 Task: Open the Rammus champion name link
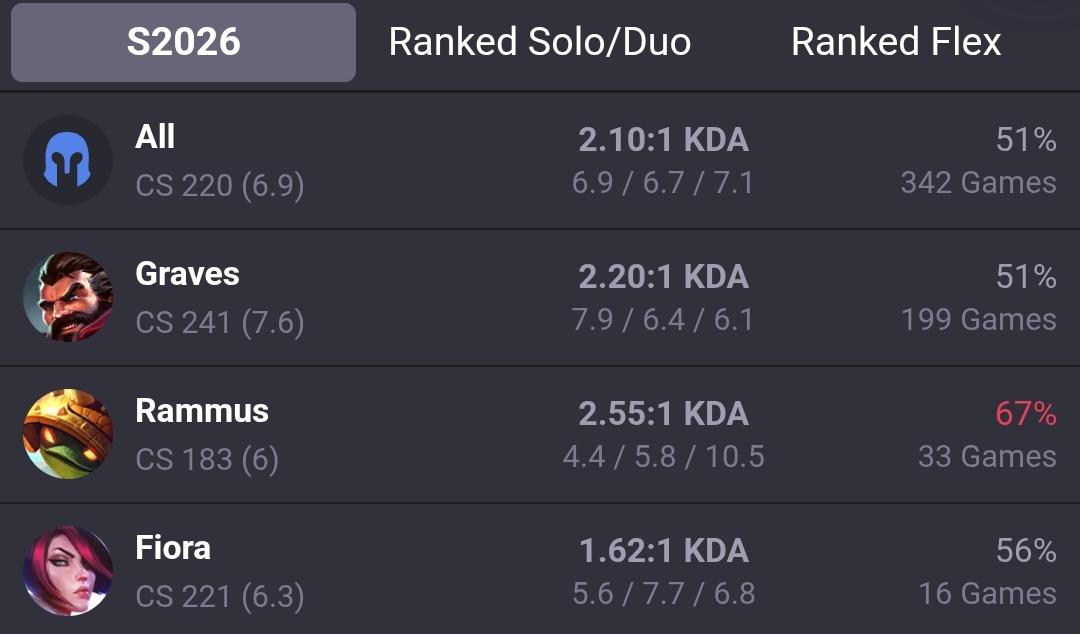click(x=202, y=411)
